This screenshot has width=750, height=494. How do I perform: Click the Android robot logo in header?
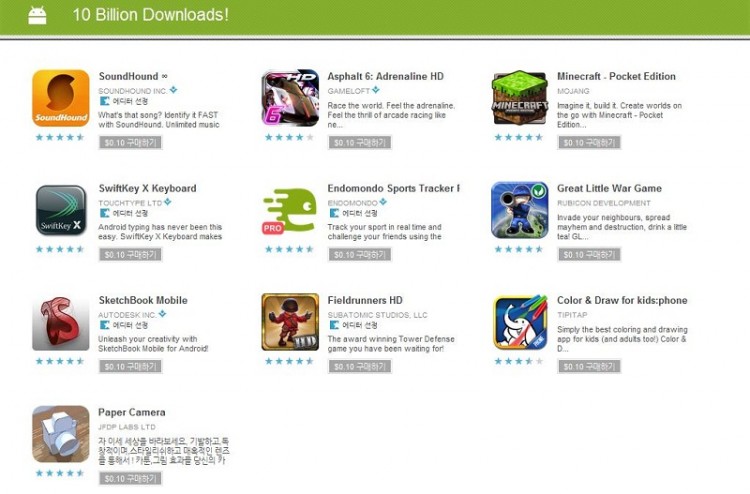[x=37, y=15]
